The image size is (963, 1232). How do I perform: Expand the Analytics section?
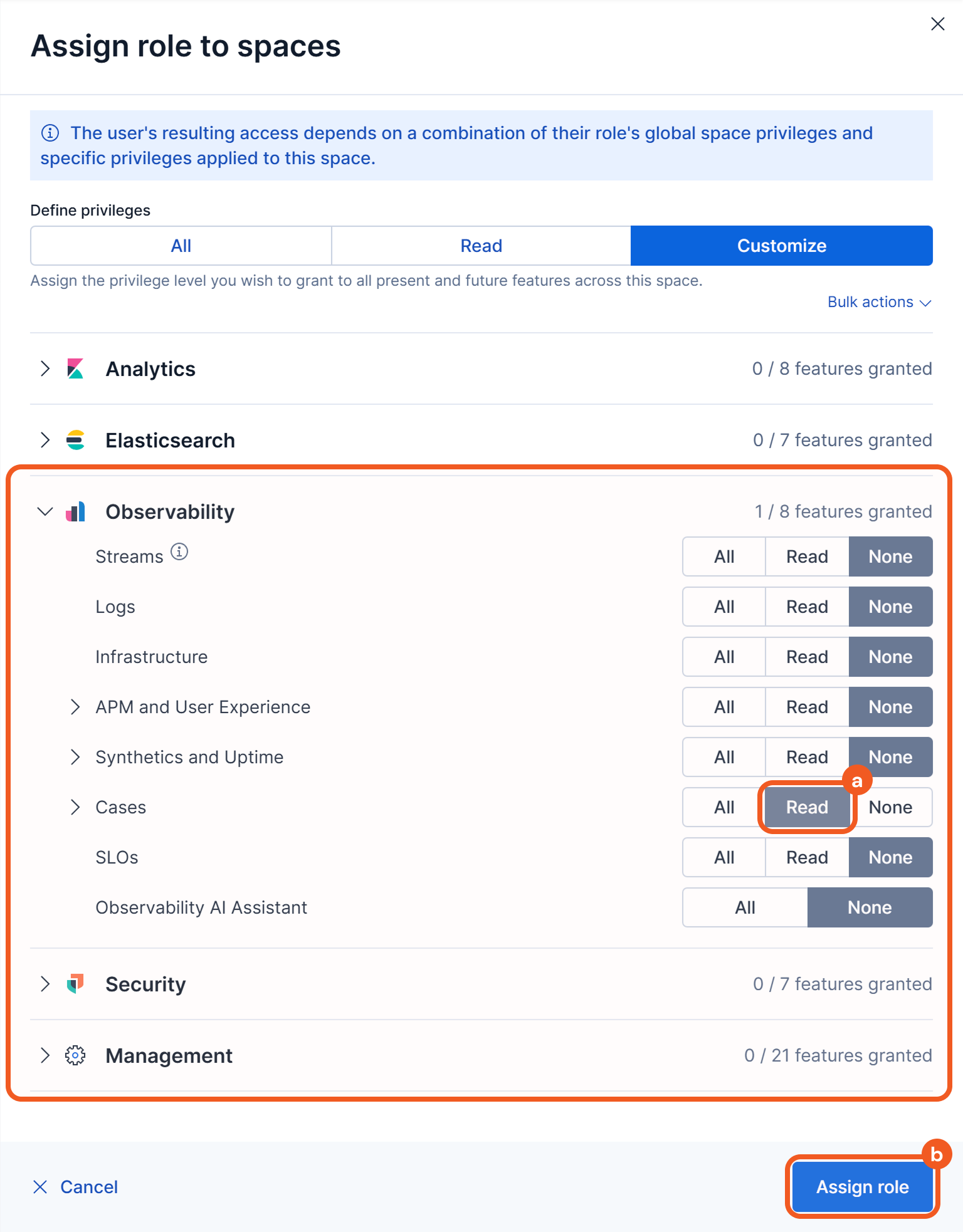pyautogui.click(x=45, y=368)
